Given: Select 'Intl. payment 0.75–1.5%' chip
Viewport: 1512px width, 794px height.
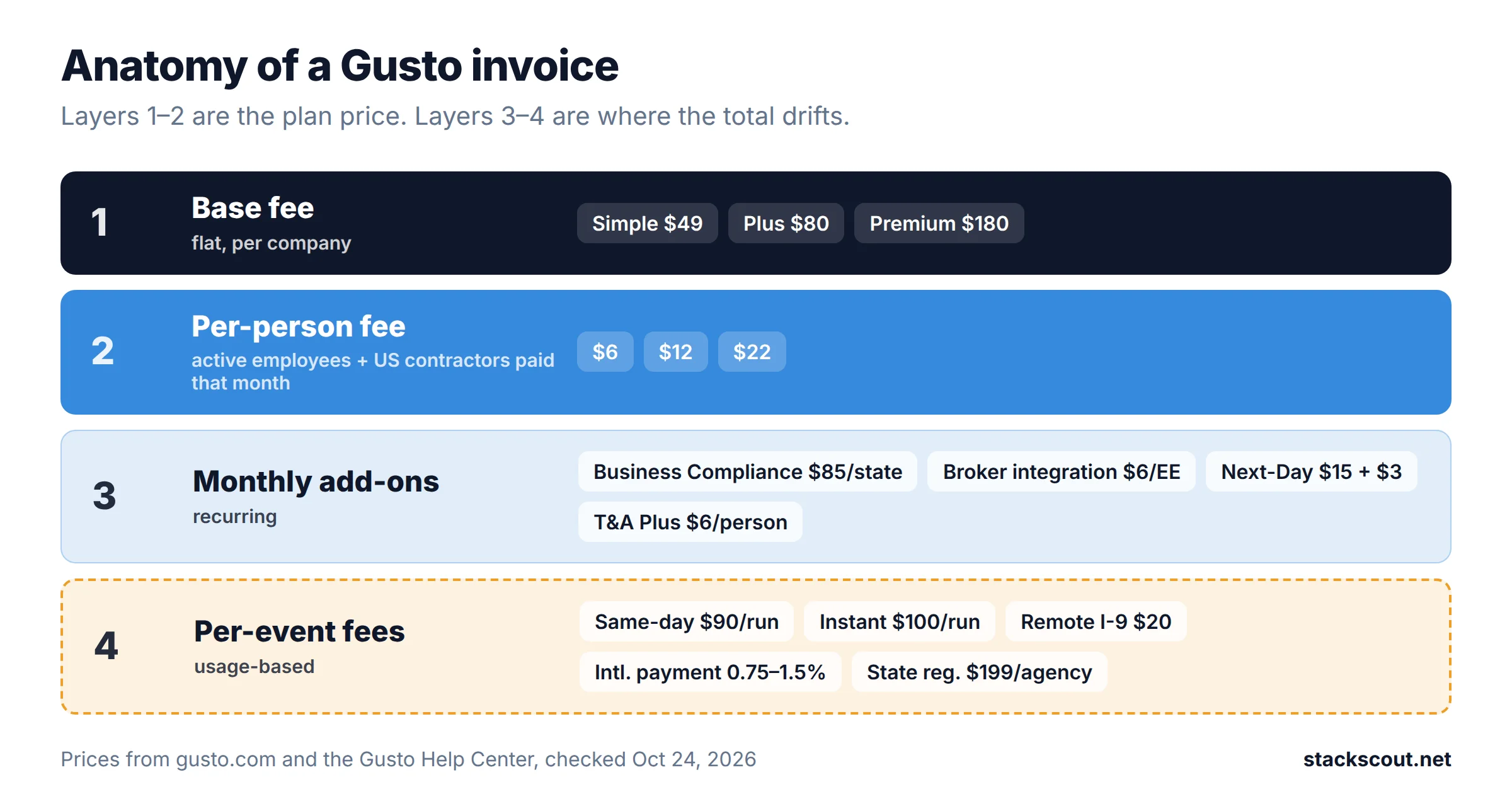Looking at the screenshot, I should click(710, 672).
